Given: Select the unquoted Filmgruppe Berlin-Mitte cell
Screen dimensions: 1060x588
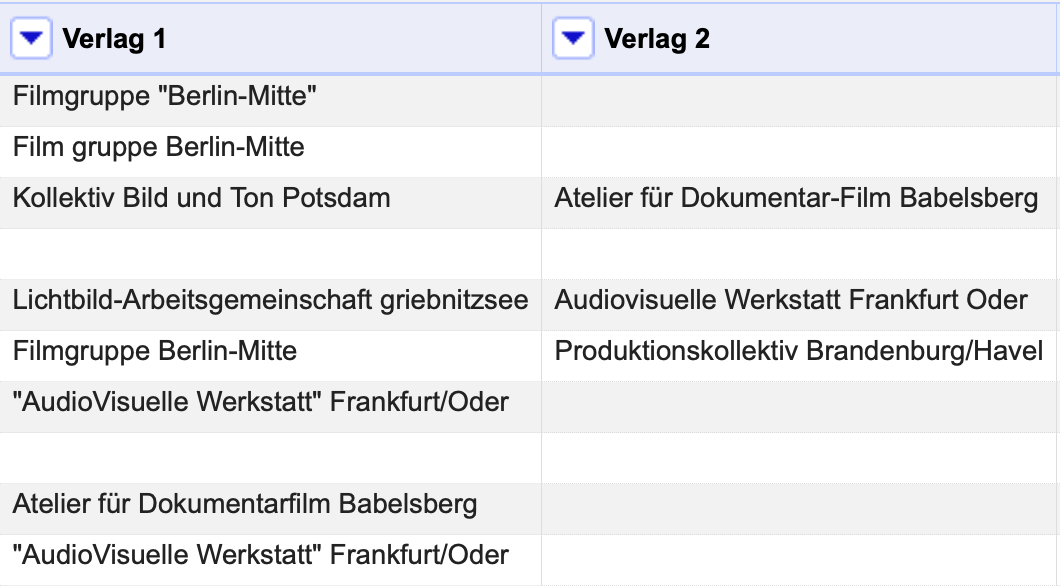Looking at the screenshot, I should [x=155, y=351].
